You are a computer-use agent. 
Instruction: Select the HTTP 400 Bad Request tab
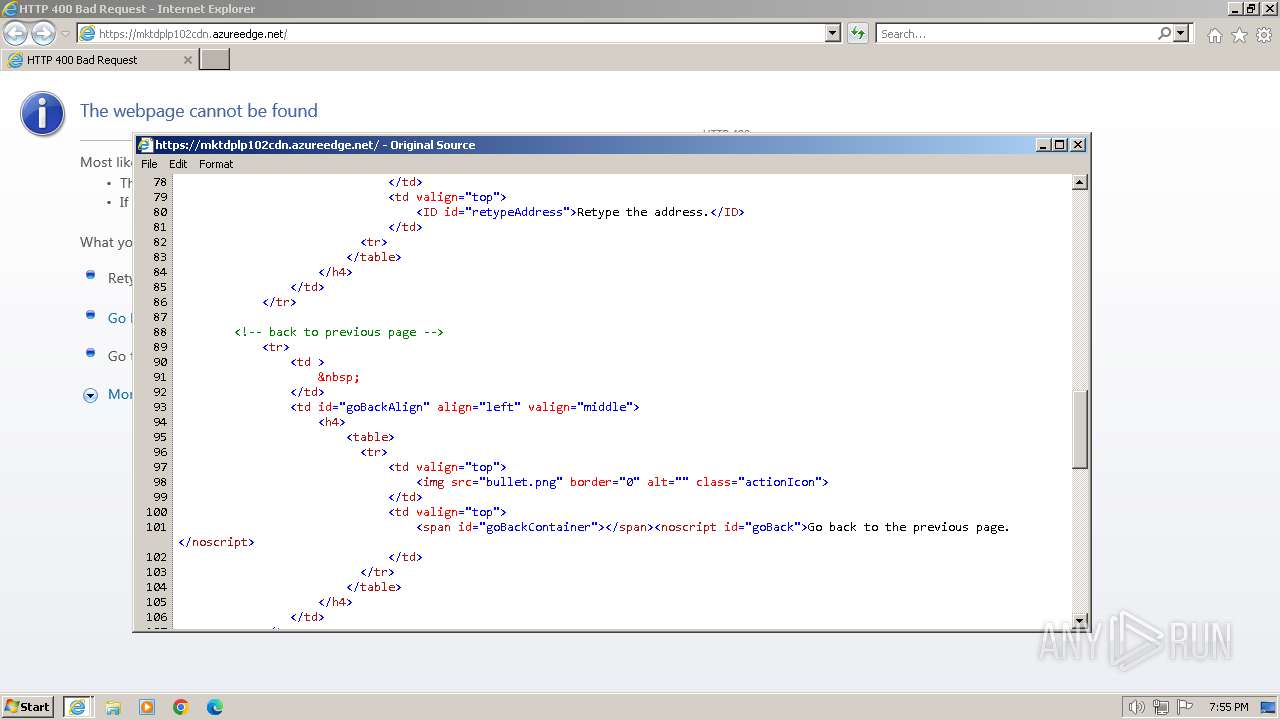coord(98,60)
